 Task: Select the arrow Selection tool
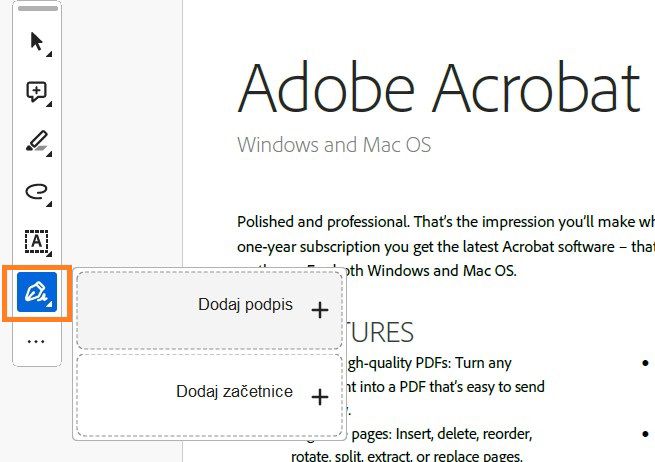click(37, 42)
